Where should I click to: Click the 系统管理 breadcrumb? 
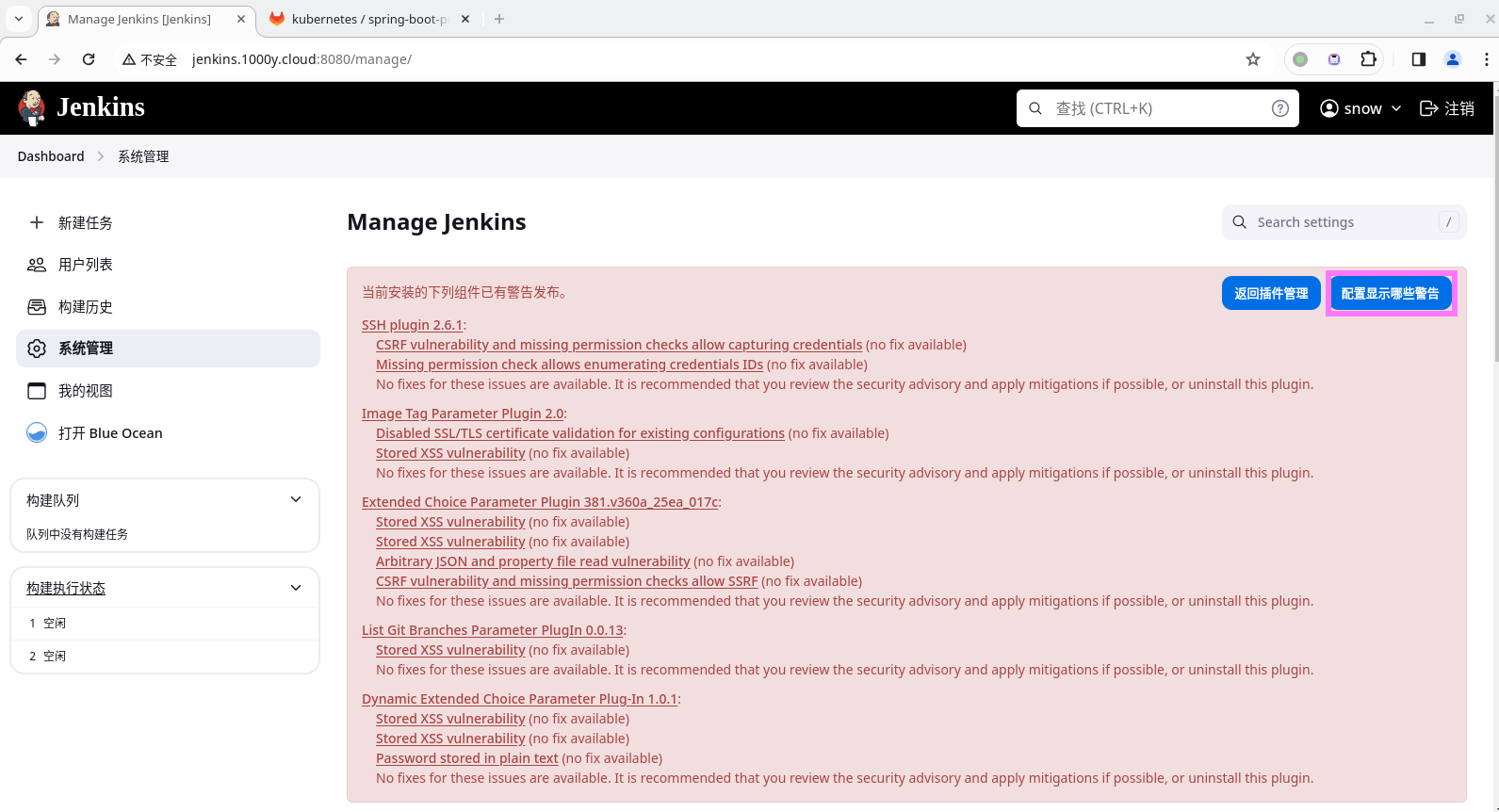[x=143, y=156]
